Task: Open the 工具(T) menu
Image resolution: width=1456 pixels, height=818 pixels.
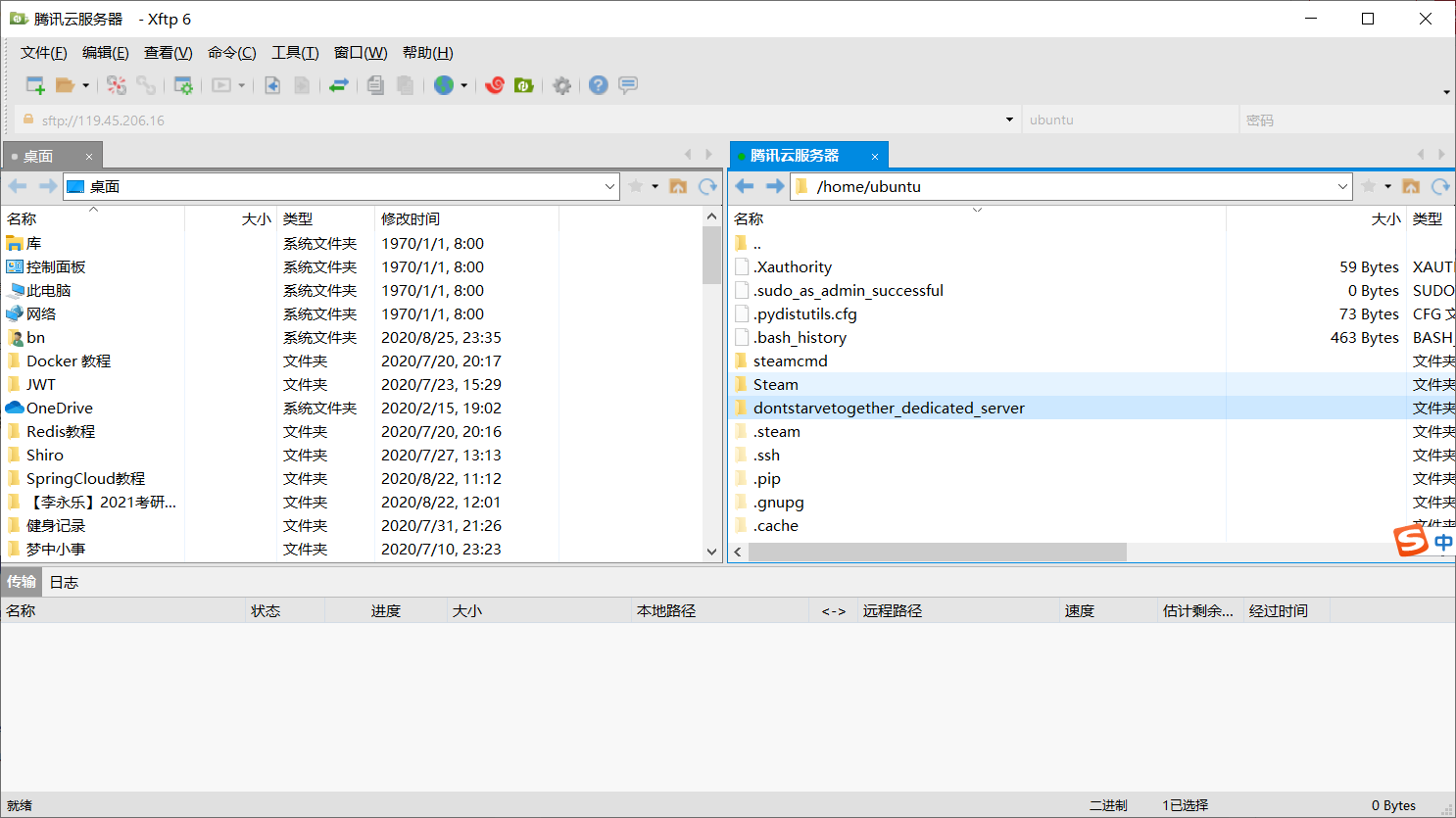Action: tap(295, 53)
